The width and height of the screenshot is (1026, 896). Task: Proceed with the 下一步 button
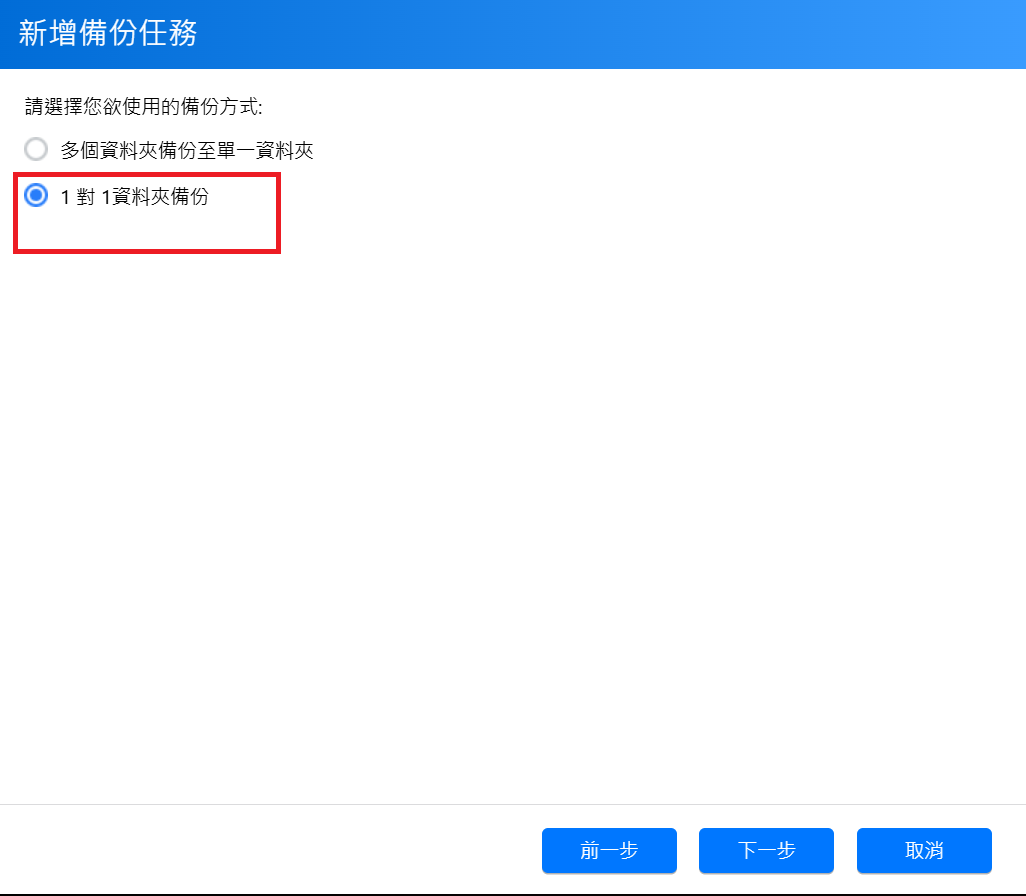point(766,850)
